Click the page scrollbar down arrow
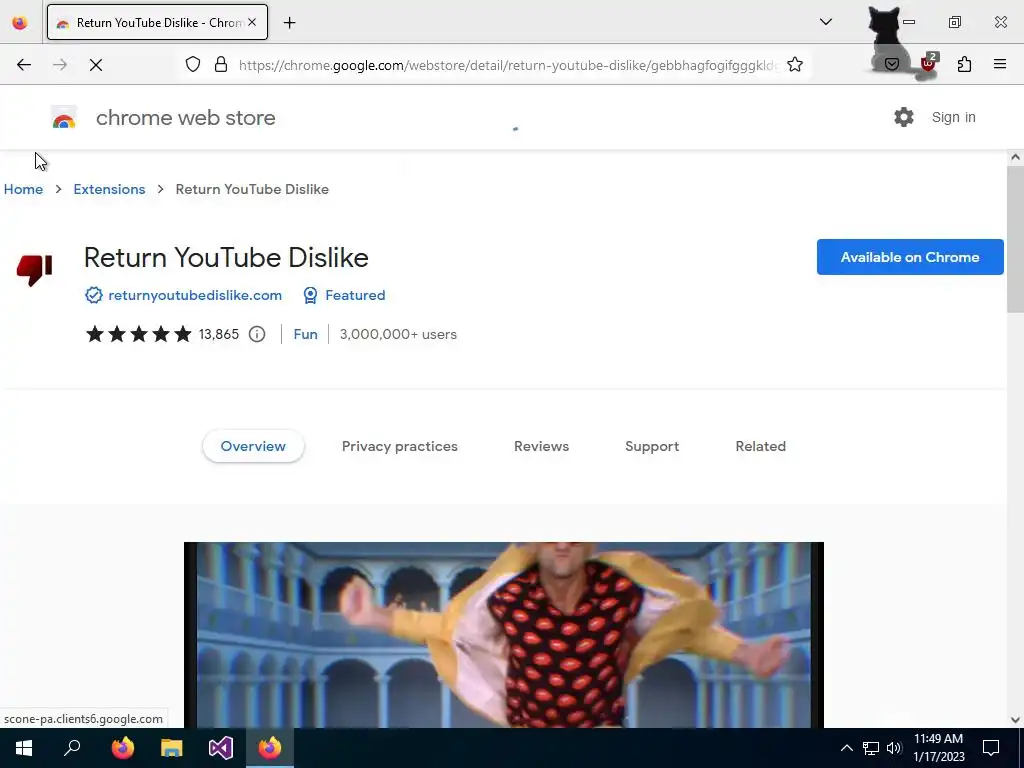 pos(1015,720)
